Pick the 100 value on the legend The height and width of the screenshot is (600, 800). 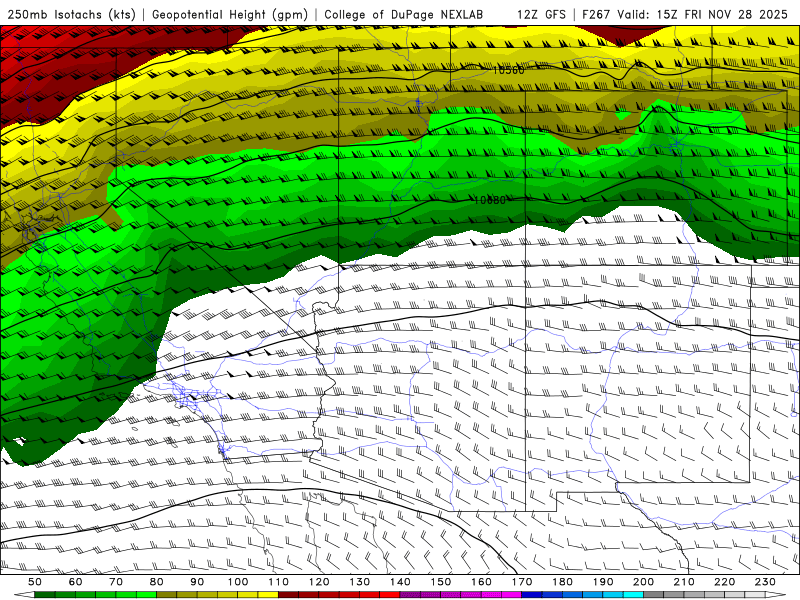pos(238,582)
